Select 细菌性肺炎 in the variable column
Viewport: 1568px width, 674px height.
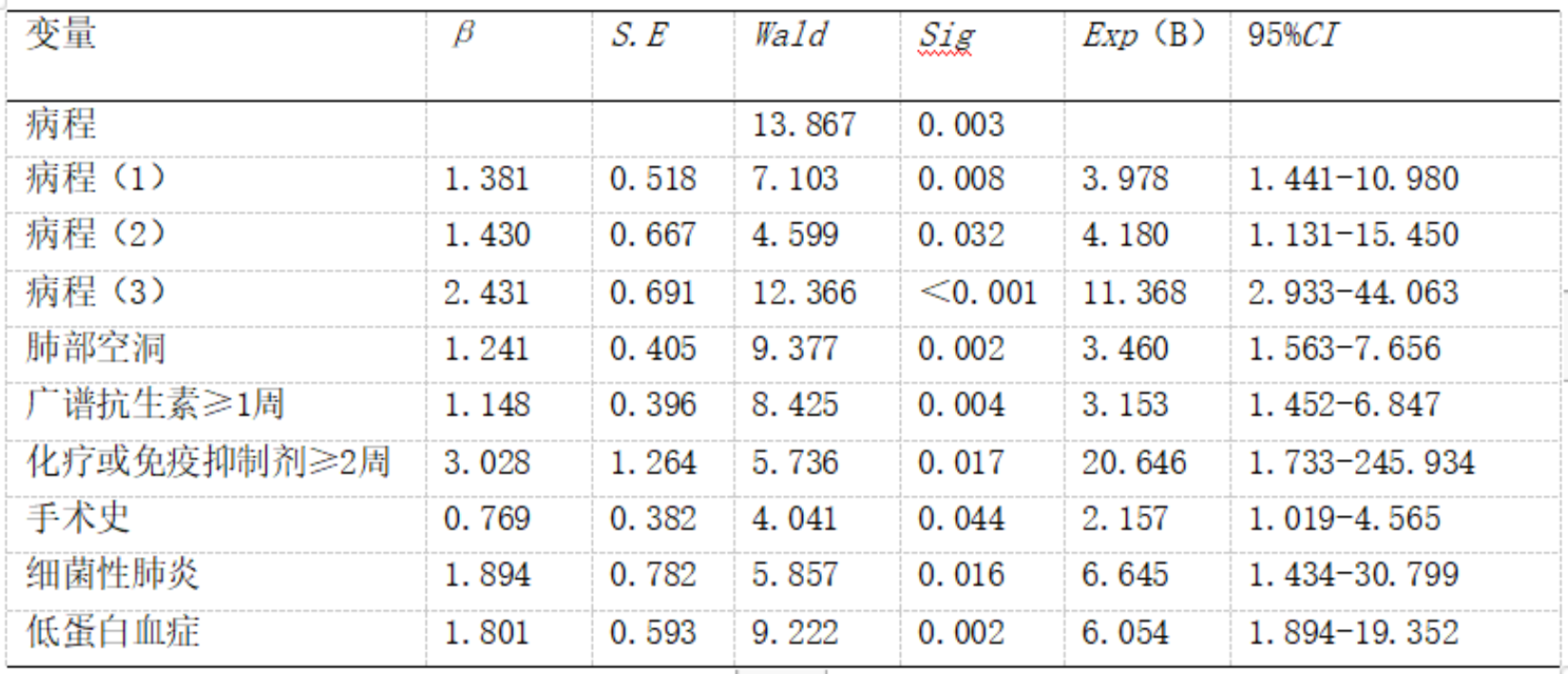[x=112, y=574]
